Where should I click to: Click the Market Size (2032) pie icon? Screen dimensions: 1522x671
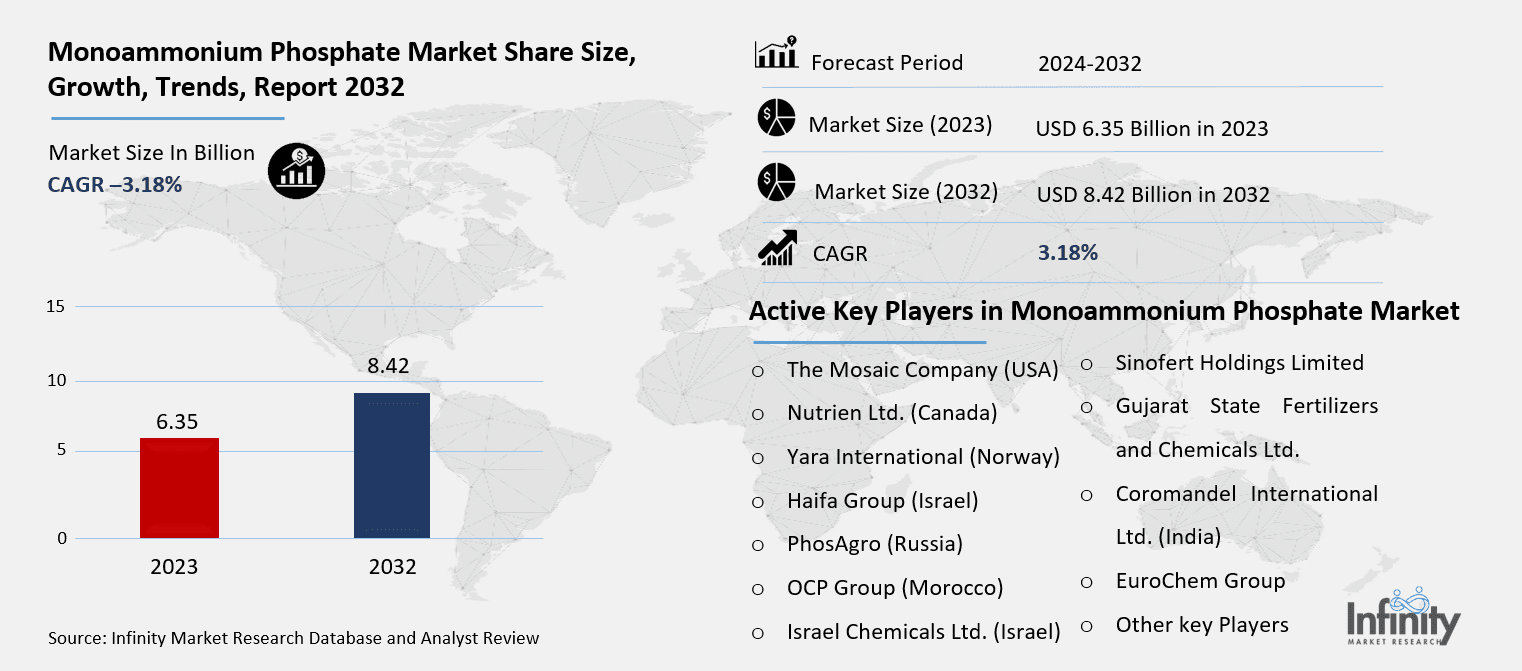(776, 183)
